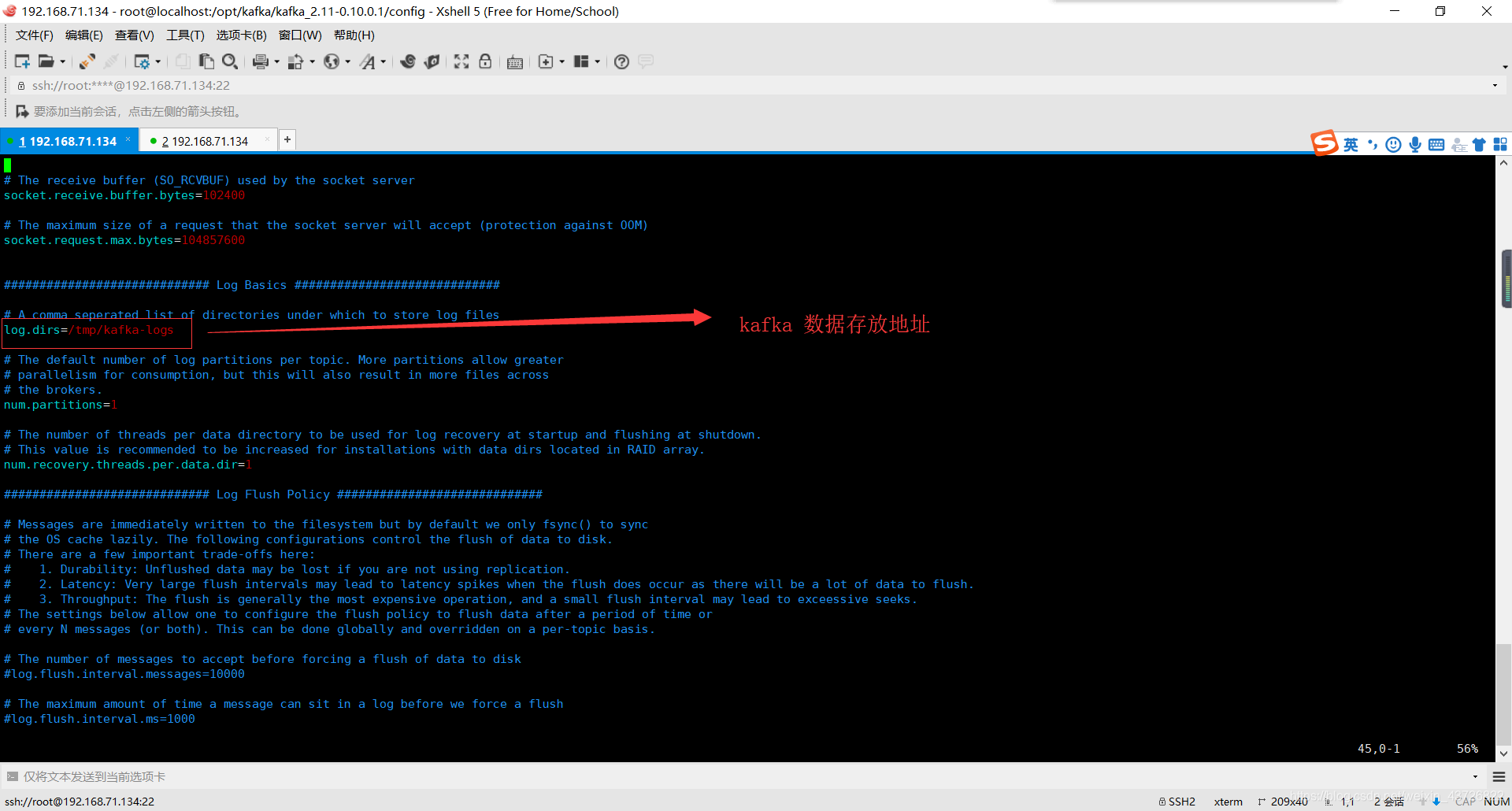
Task: Select tab 1 192.168.71.134
Action: tap(68, 142)
